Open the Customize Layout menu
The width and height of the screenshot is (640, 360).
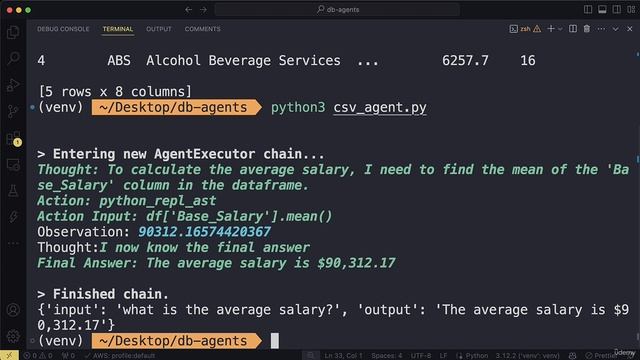[x=631, y=9]
